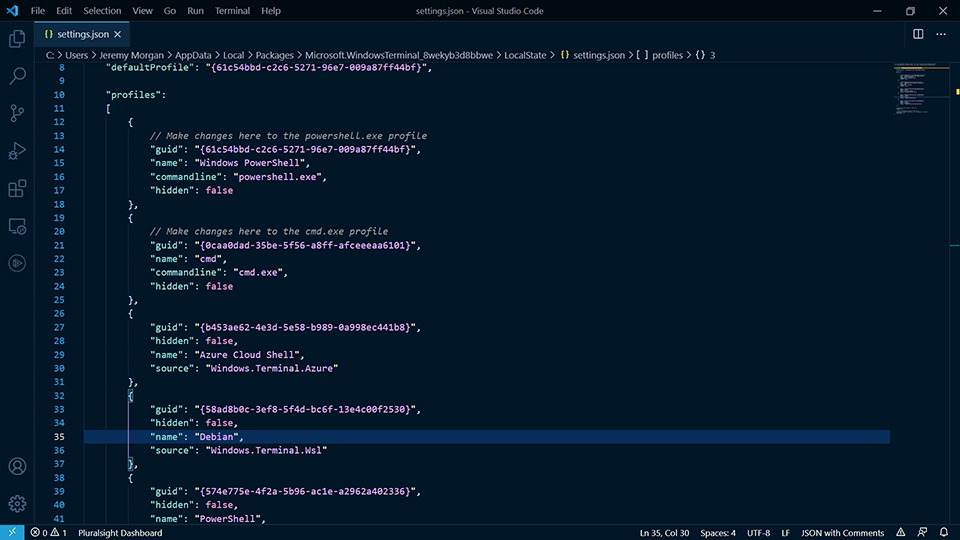Click the VS Code logo icon

[12, 10]
